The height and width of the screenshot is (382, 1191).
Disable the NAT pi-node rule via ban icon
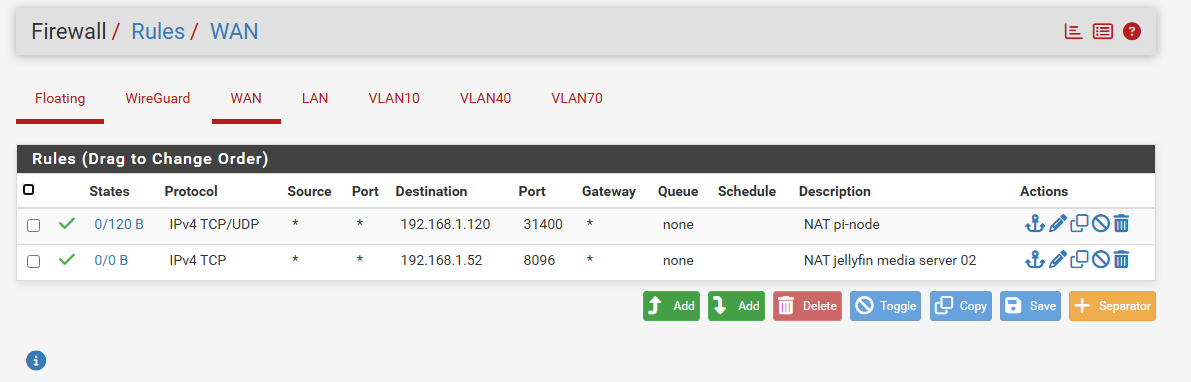pyautogui.click(x=1101, y=224)
